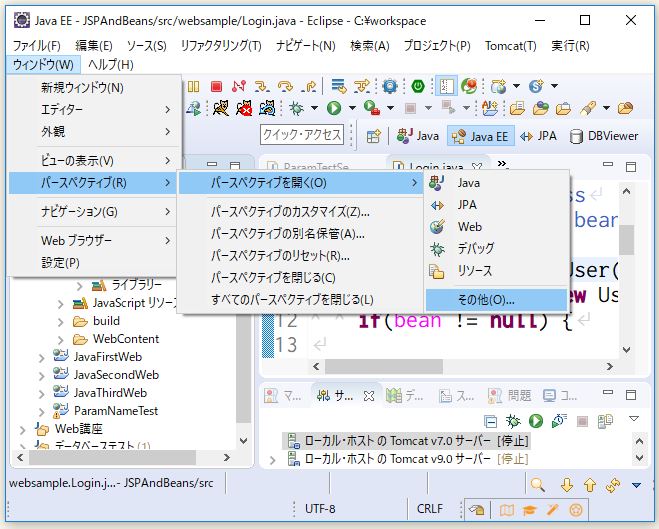This screenshot has width=659, height=529.
Task: Minimize the Servers panel with its minimize button
Action: pos(608,393)
